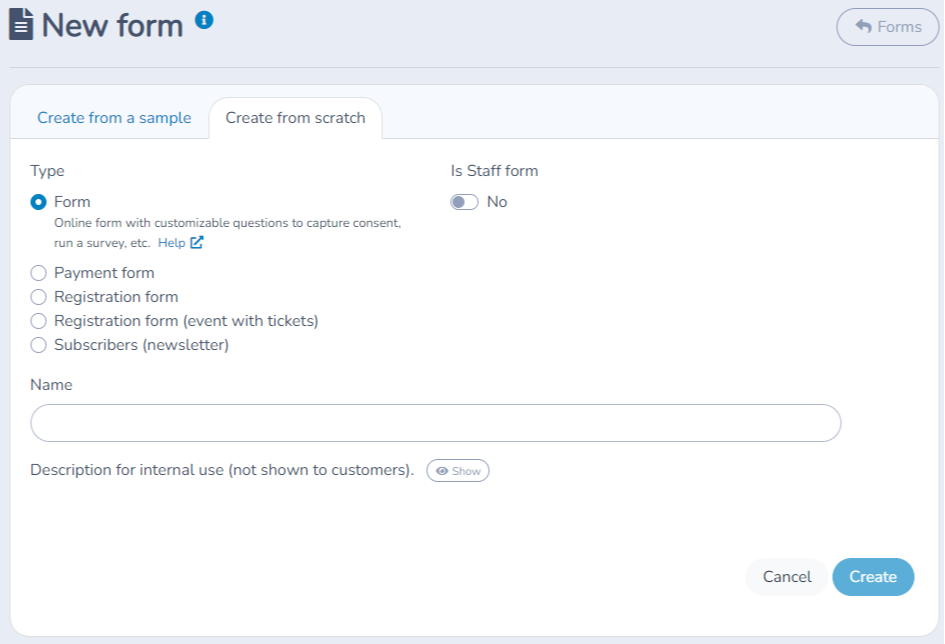
Task: Select the Subscribers newsletter option
Action: [38, 345]
